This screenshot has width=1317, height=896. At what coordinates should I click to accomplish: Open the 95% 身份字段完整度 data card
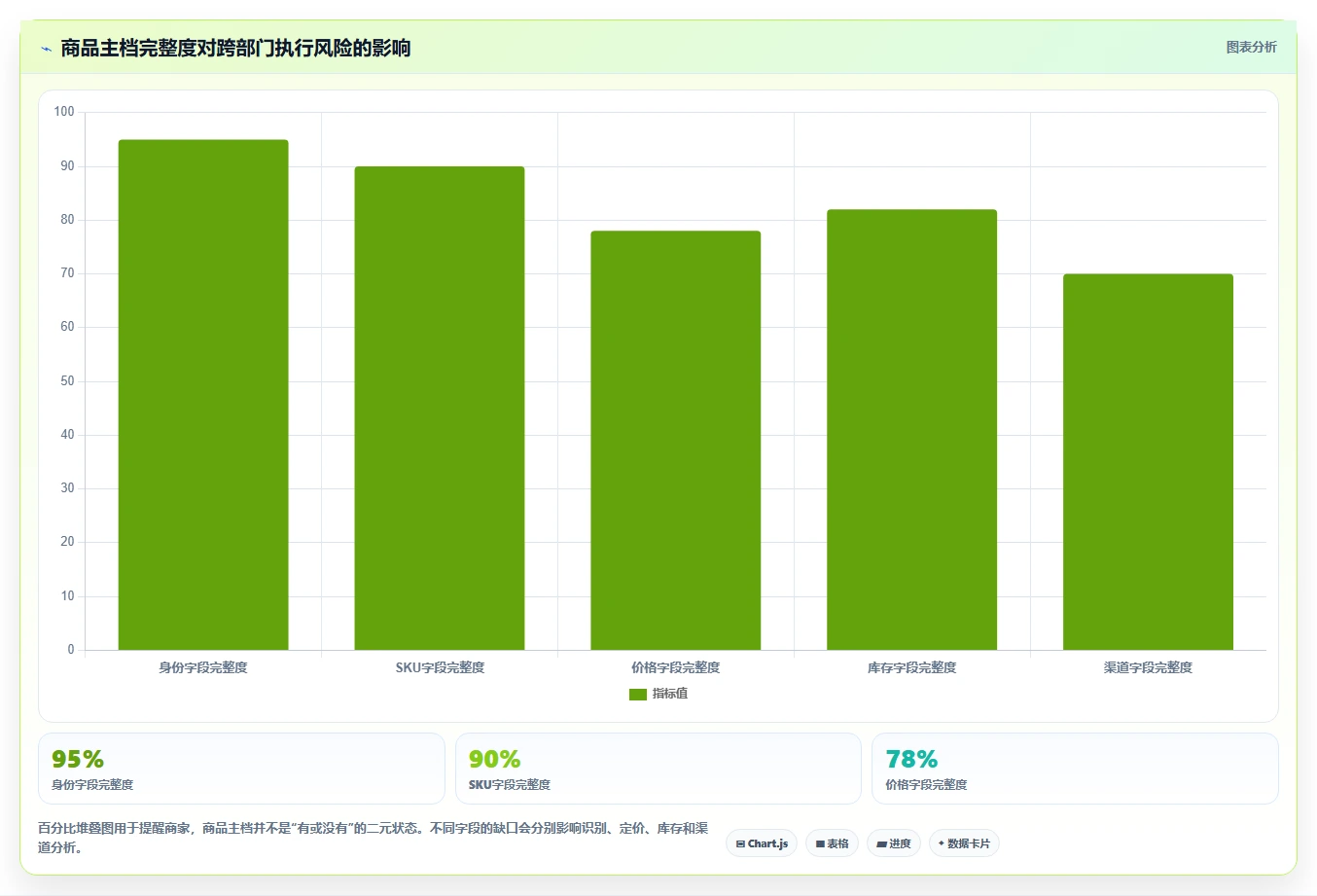241,769
